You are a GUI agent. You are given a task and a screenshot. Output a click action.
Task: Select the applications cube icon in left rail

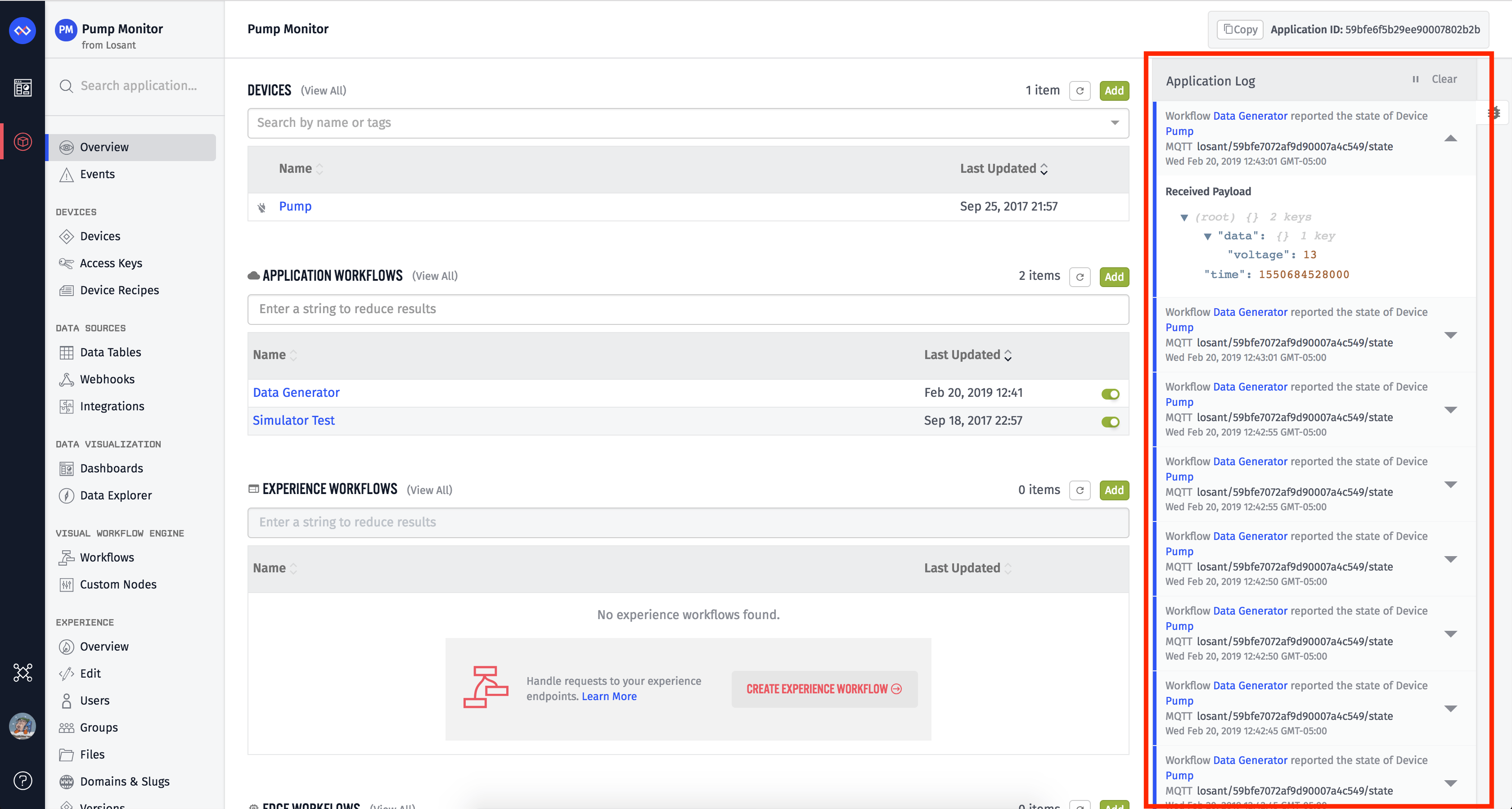pyautogui.click(x=22, y=141)
